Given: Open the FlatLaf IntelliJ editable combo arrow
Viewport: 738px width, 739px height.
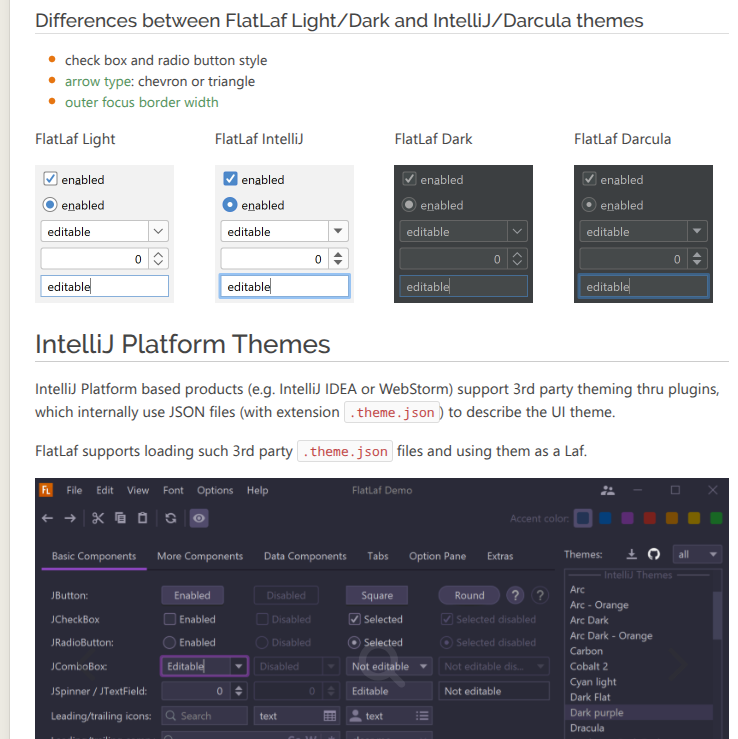Looking at the screenshot, I should pos(338,231).
